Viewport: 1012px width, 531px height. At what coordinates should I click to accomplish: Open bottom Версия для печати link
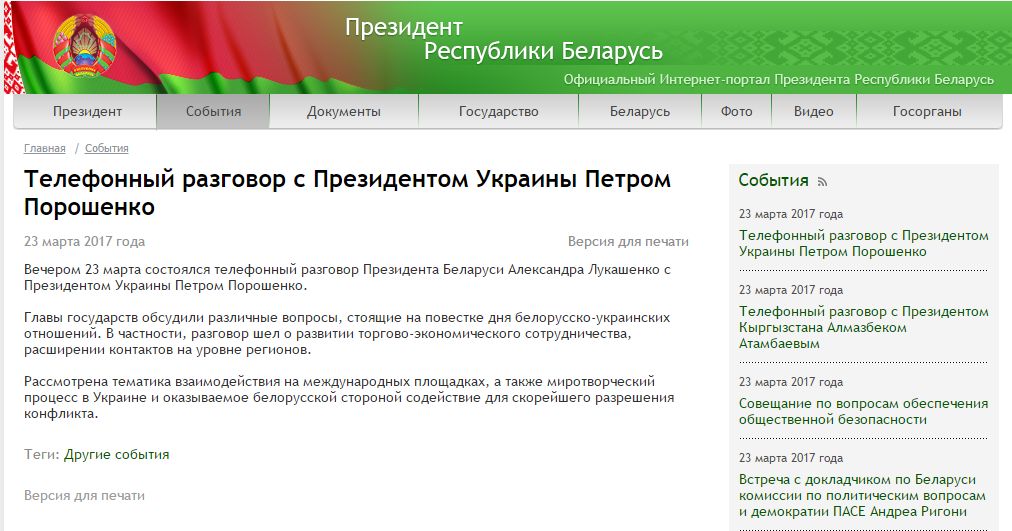point(85,495)
